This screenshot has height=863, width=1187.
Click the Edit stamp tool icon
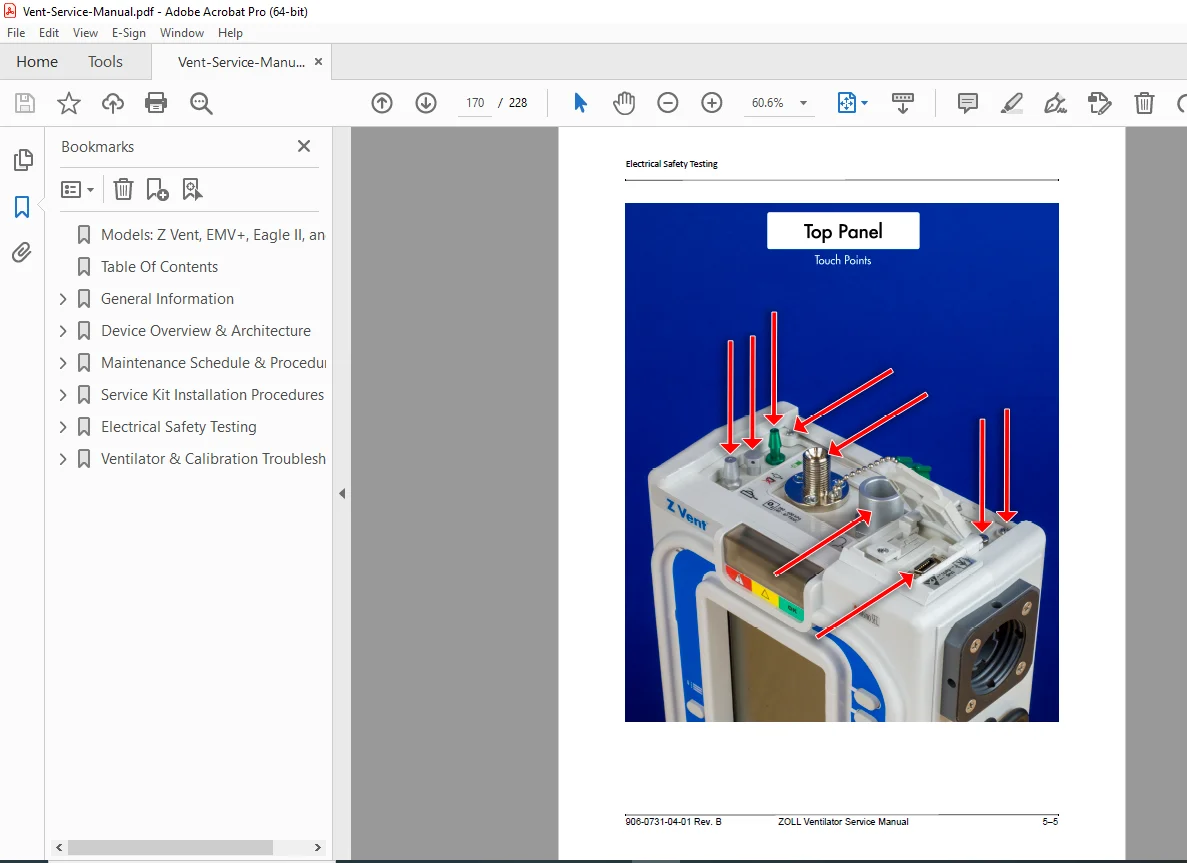[1099, 103]
